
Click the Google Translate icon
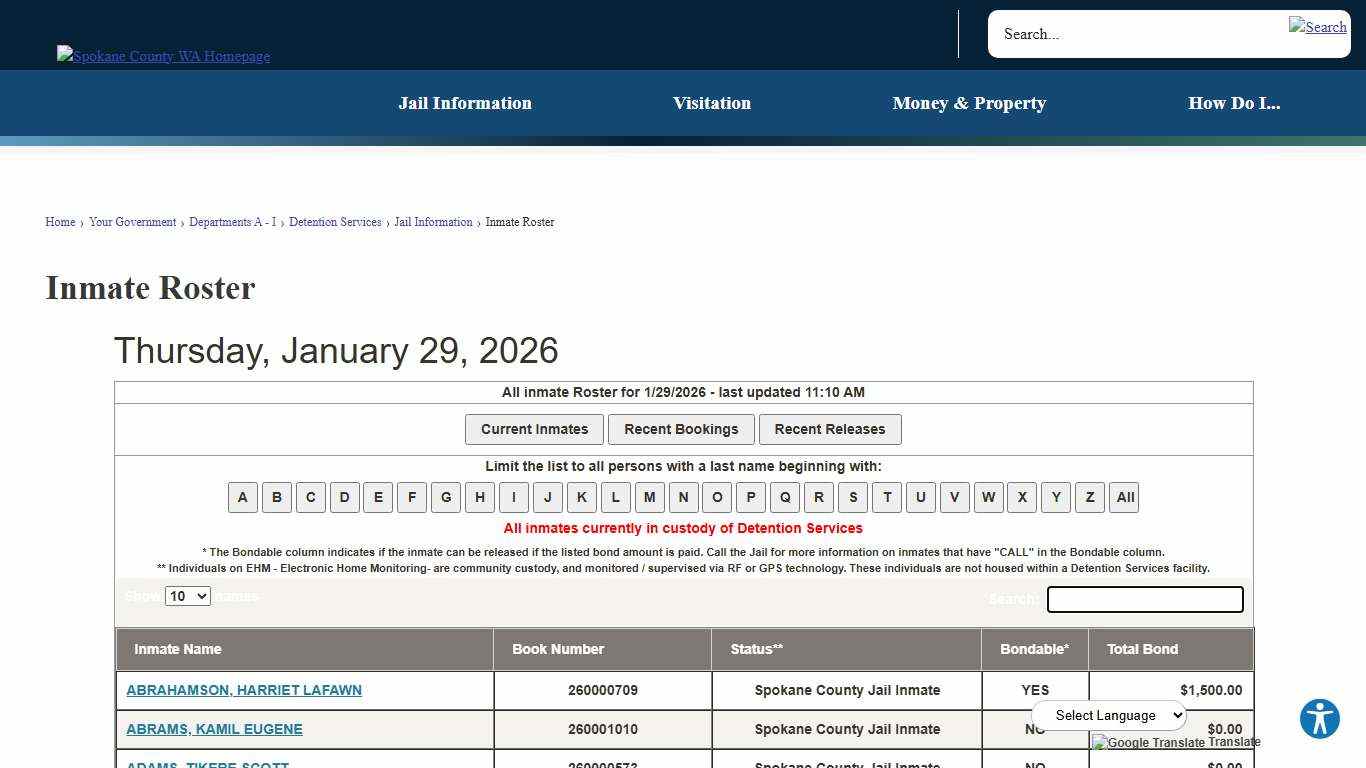tap(1099, 742)
